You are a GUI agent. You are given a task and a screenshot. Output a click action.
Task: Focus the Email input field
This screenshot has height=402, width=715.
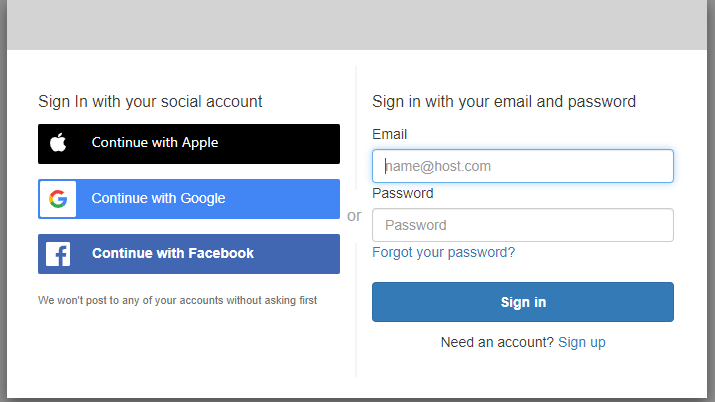click(x=522, y=166)
